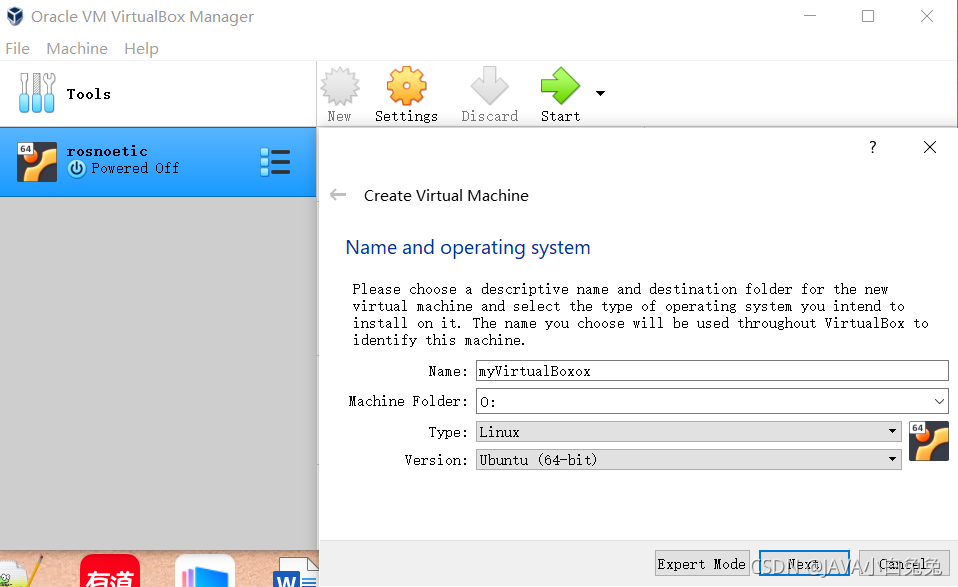Switch to Expert Mode
The height and width of the screenshot is (587, 958).
tap(702, 564)
